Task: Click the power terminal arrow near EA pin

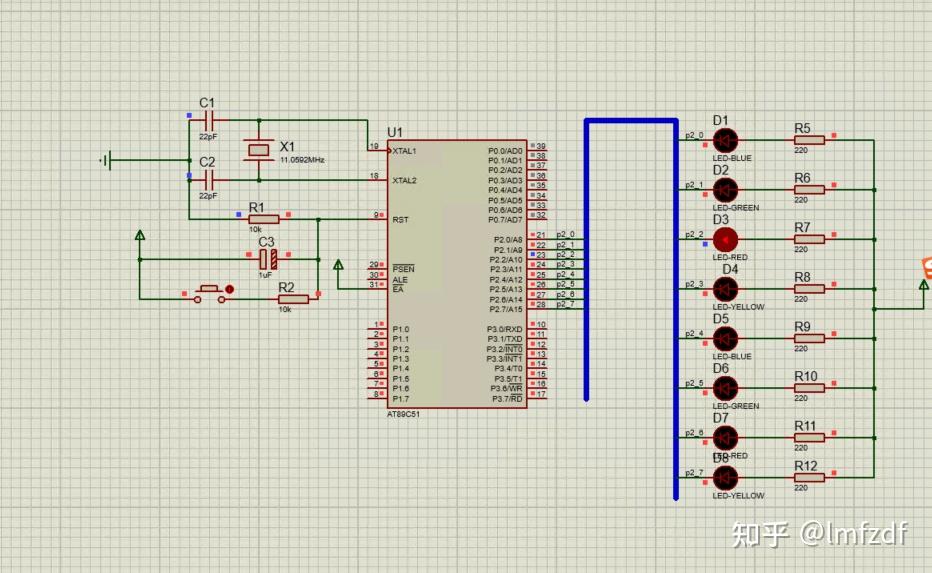Action: click(338, 265)
